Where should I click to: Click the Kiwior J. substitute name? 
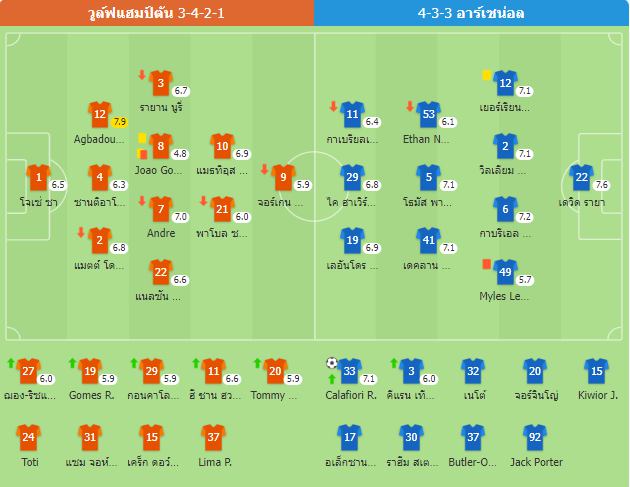tap(597, 395)
